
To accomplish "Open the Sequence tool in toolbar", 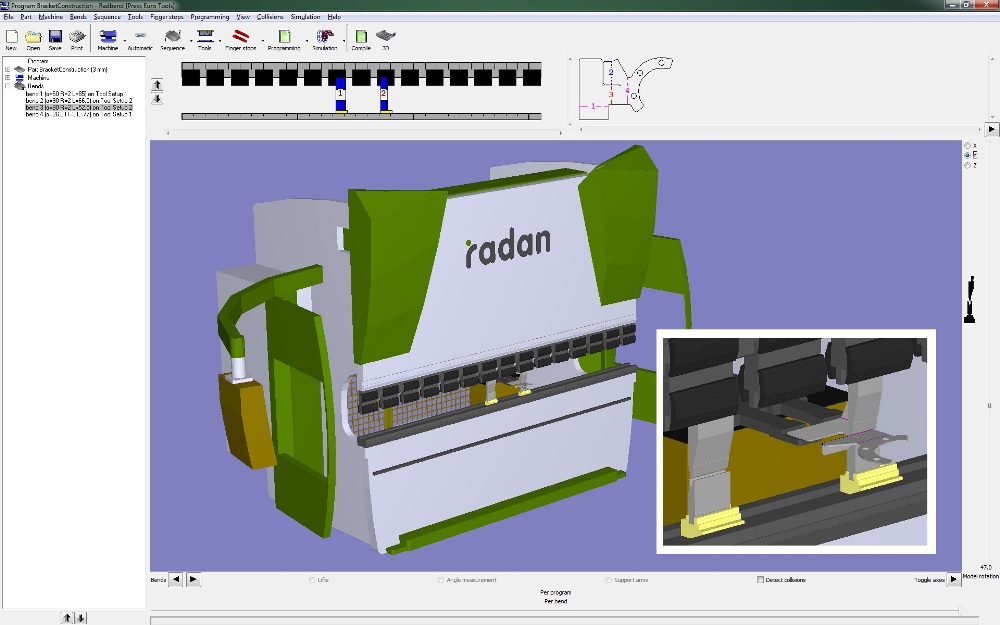I will [x=172, y=37].
